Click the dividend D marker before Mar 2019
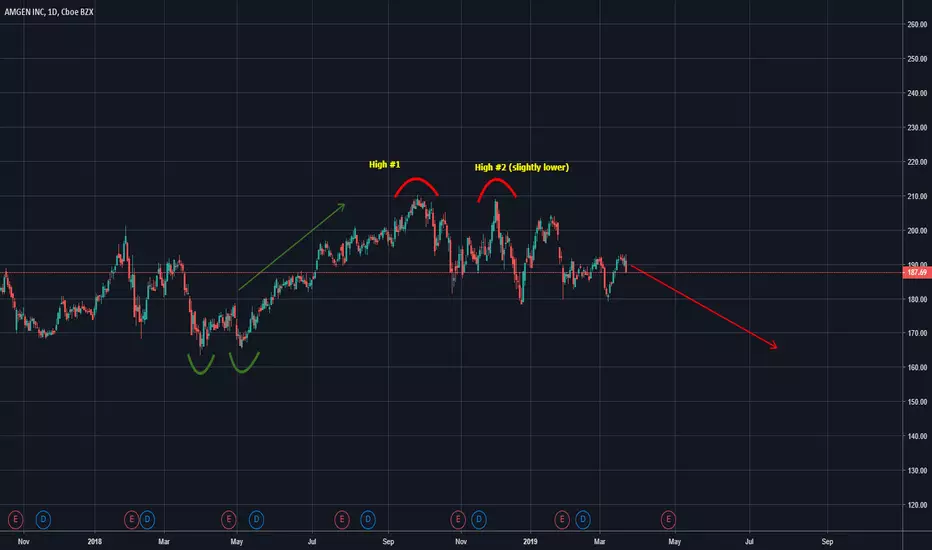932x550 pixels. [582, 520]
